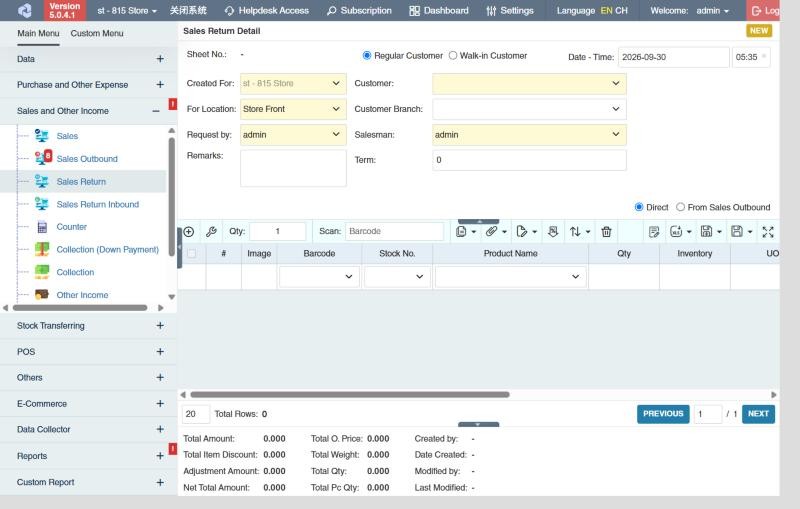Click the app logo in the top bar
This screenshot has width=800, height=509.
24,10
